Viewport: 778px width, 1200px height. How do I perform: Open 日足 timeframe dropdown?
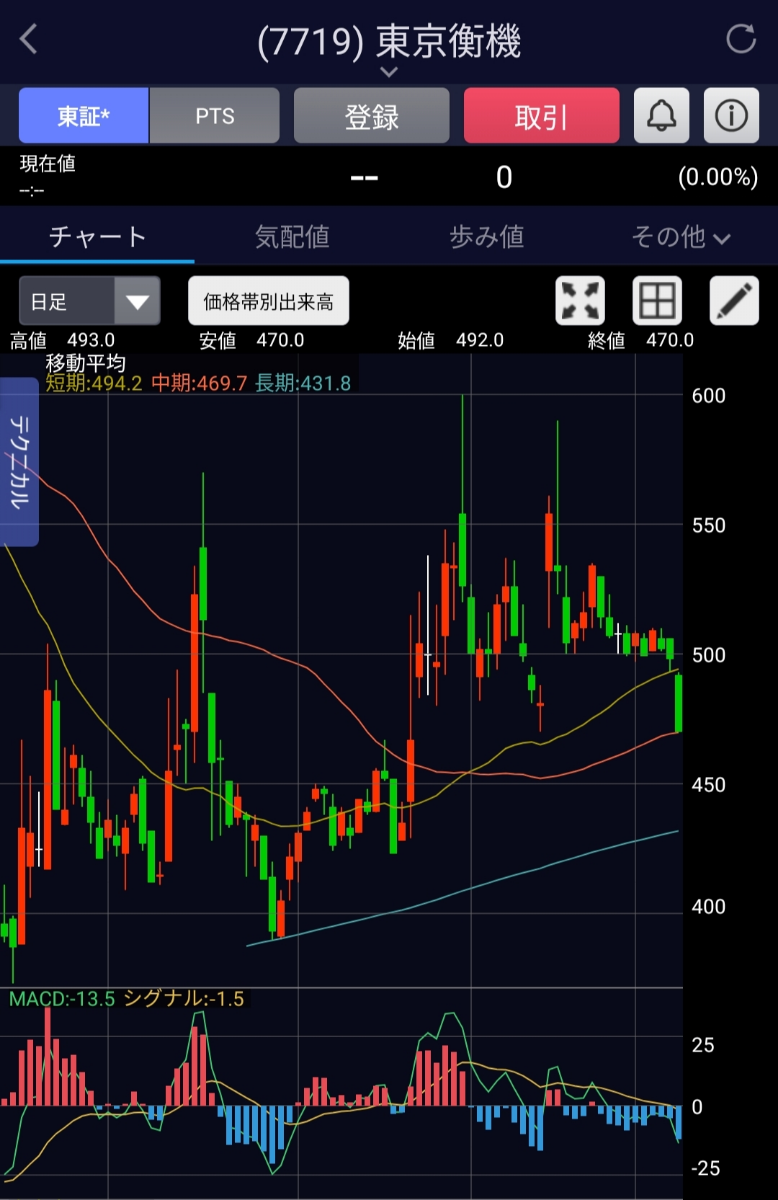[x=89, y=301]
